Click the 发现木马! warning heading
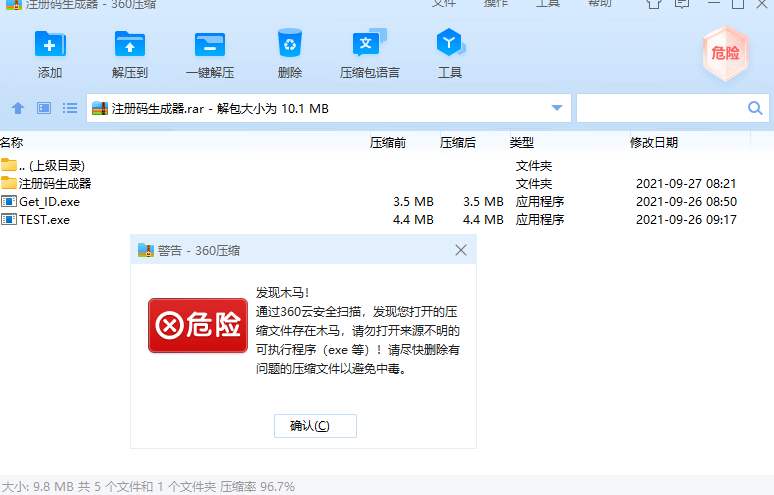Viewport: 774px width, 495px height. (282, 293)
